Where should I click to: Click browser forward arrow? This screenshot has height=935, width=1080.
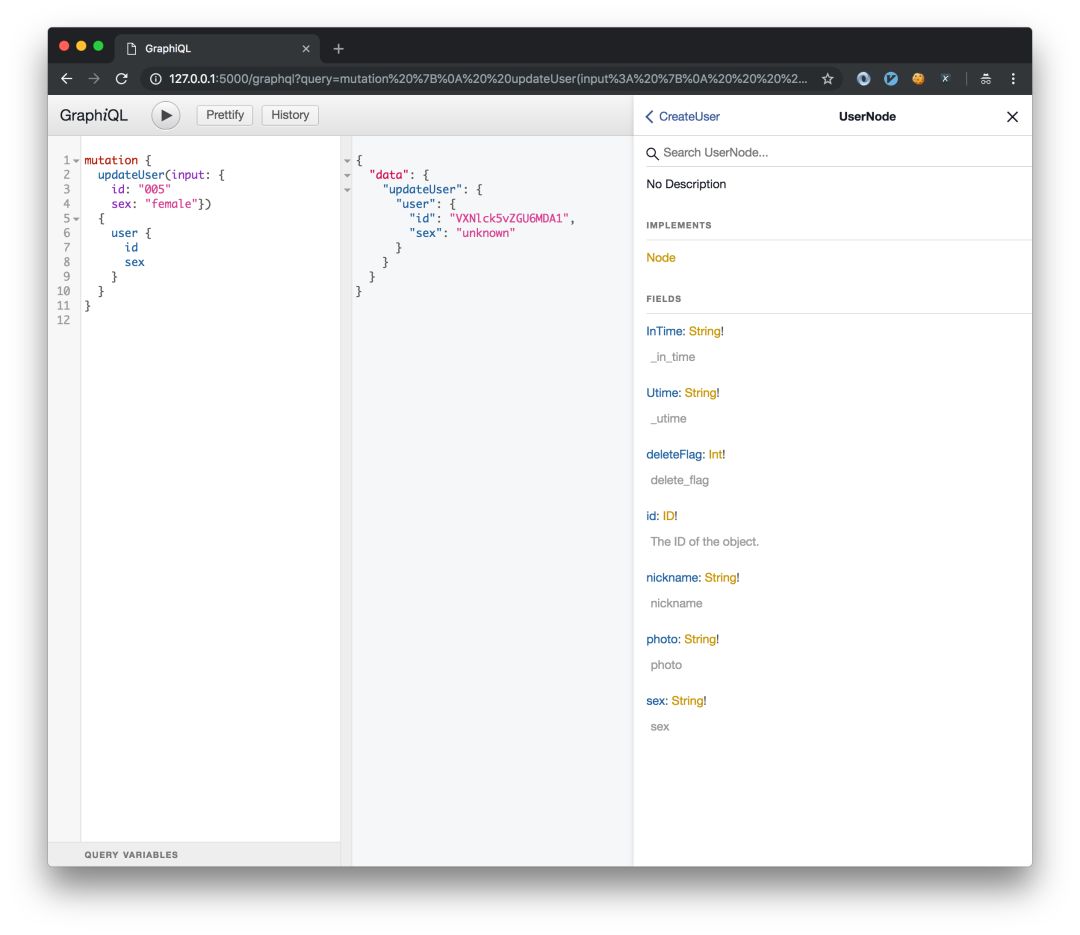[x=94, y=79]
